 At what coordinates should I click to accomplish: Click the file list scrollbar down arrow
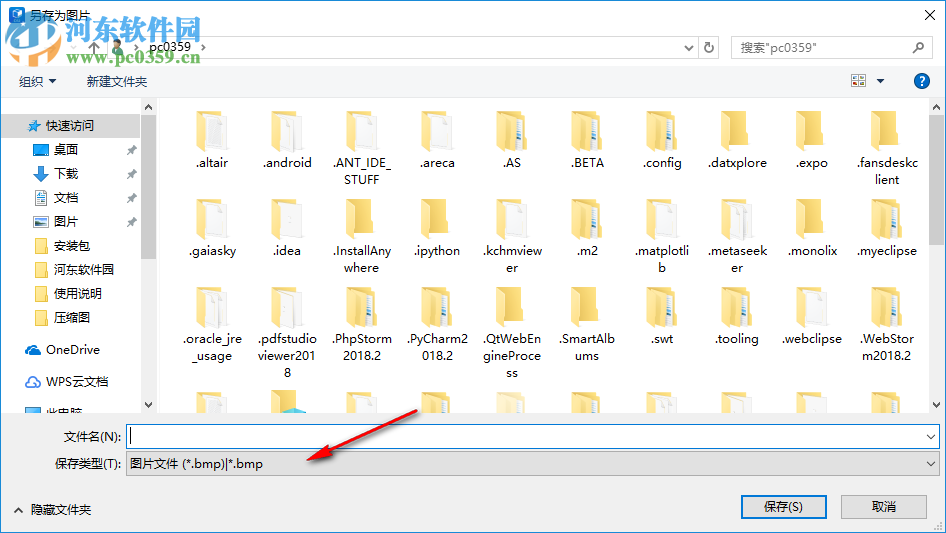(936, 405)
